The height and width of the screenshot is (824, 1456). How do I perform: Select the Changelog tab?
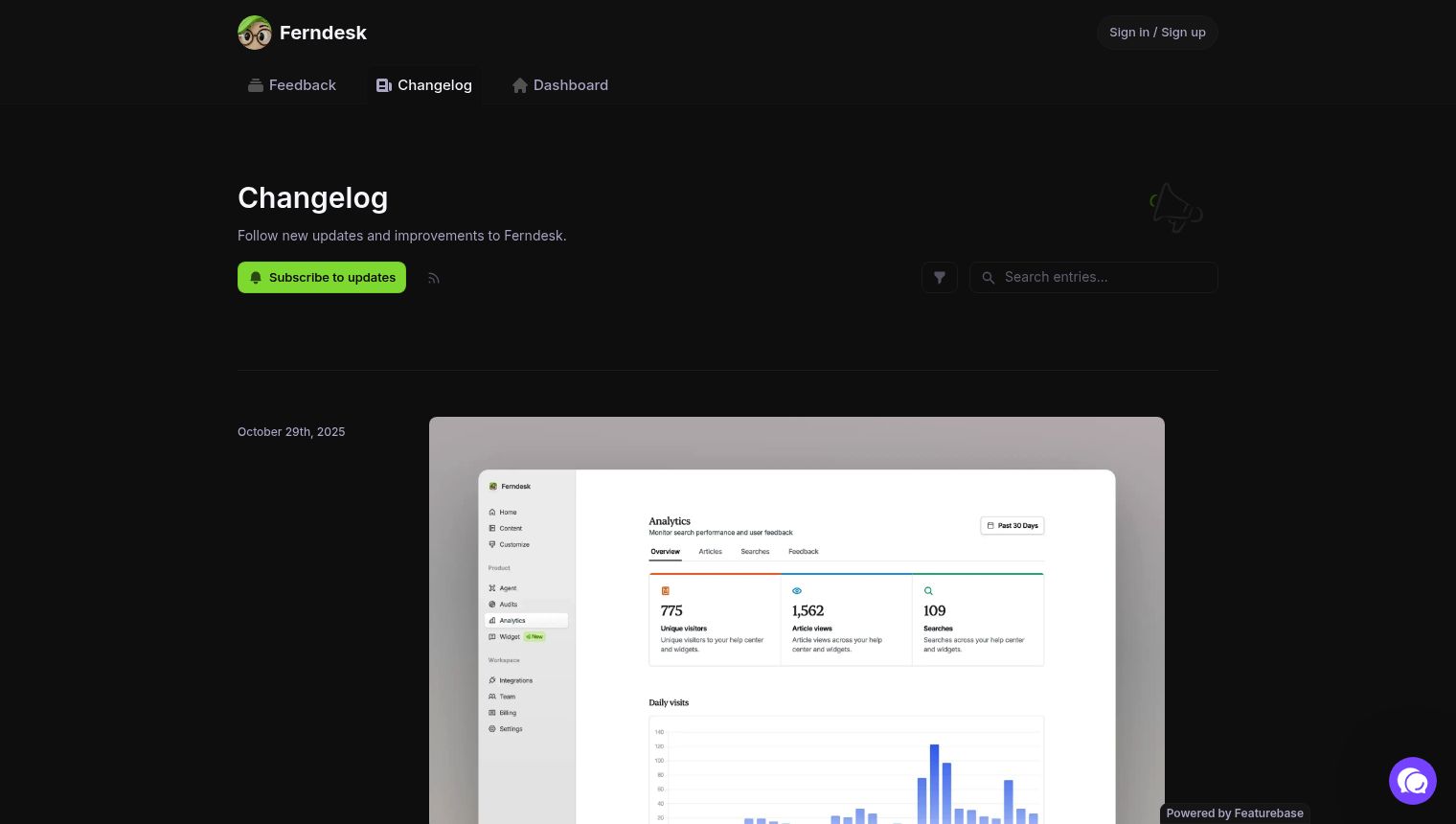435,84
